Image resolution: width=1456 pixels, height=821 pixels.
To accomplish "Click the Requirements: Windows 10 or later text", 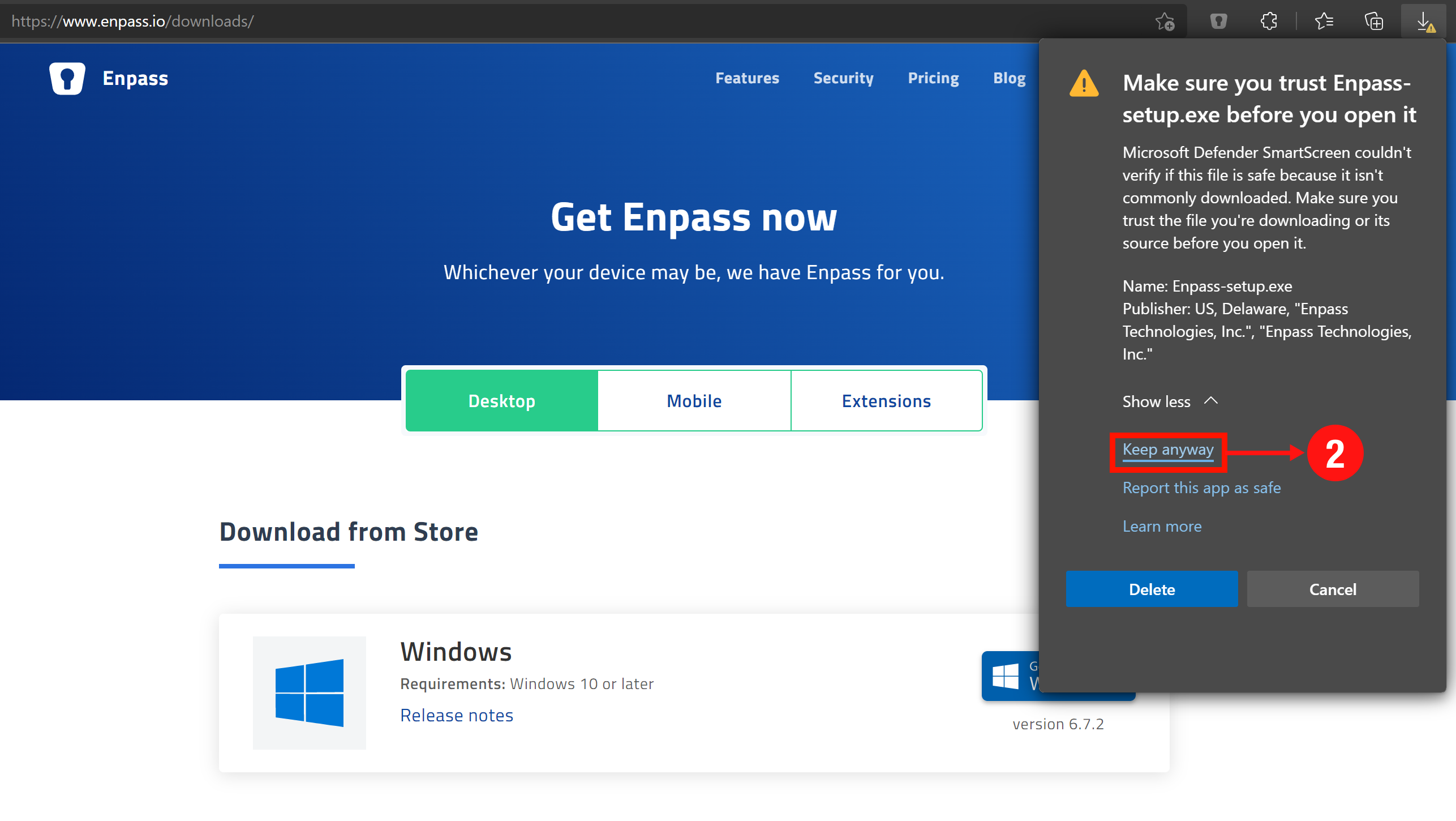I will (x=527, y=684).
